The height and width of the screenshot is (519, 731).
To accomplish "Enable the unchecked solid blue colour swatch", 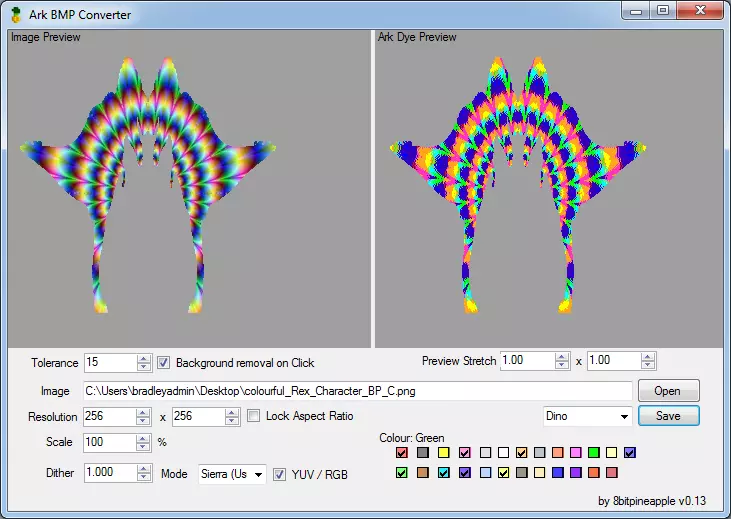I will point(558,473).
